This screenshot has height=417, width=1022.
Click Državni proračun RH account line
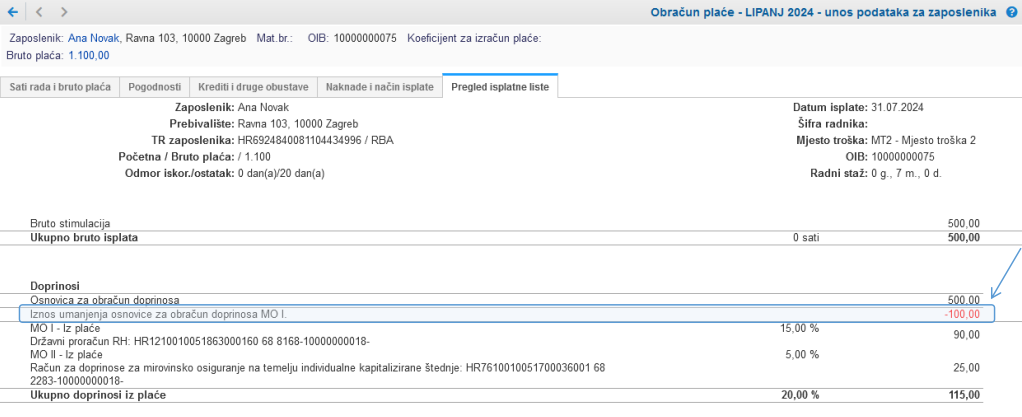(200, 341)
